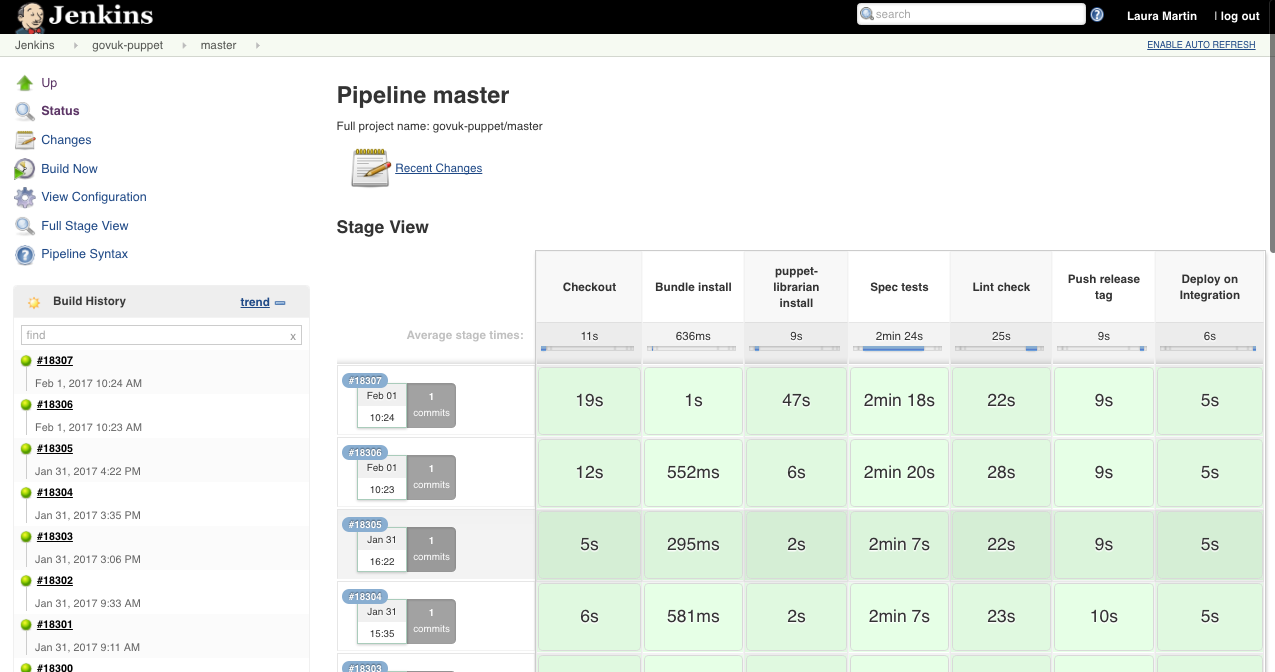Screen dimensions: 1275x672
Task: Open build #18305 in Build History
Action: pyautogui.click(x=55, y=449)
